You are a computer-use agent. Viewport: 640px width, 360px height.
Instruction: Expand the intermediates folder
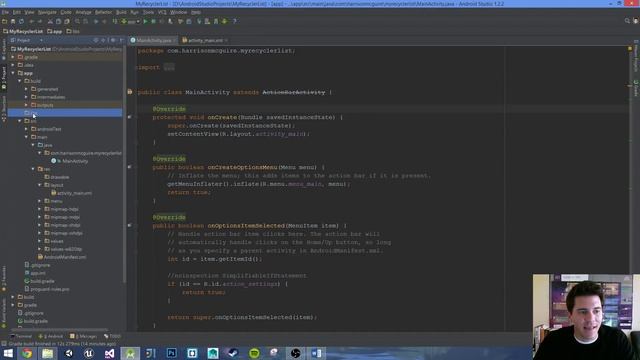27,97
